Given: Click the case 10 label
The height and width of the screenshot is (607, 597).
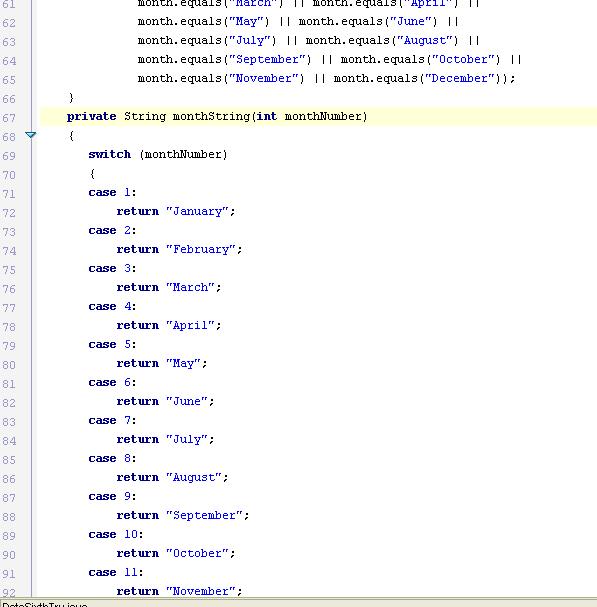Looking at the screenshot, I should click(x=116, y=534).
